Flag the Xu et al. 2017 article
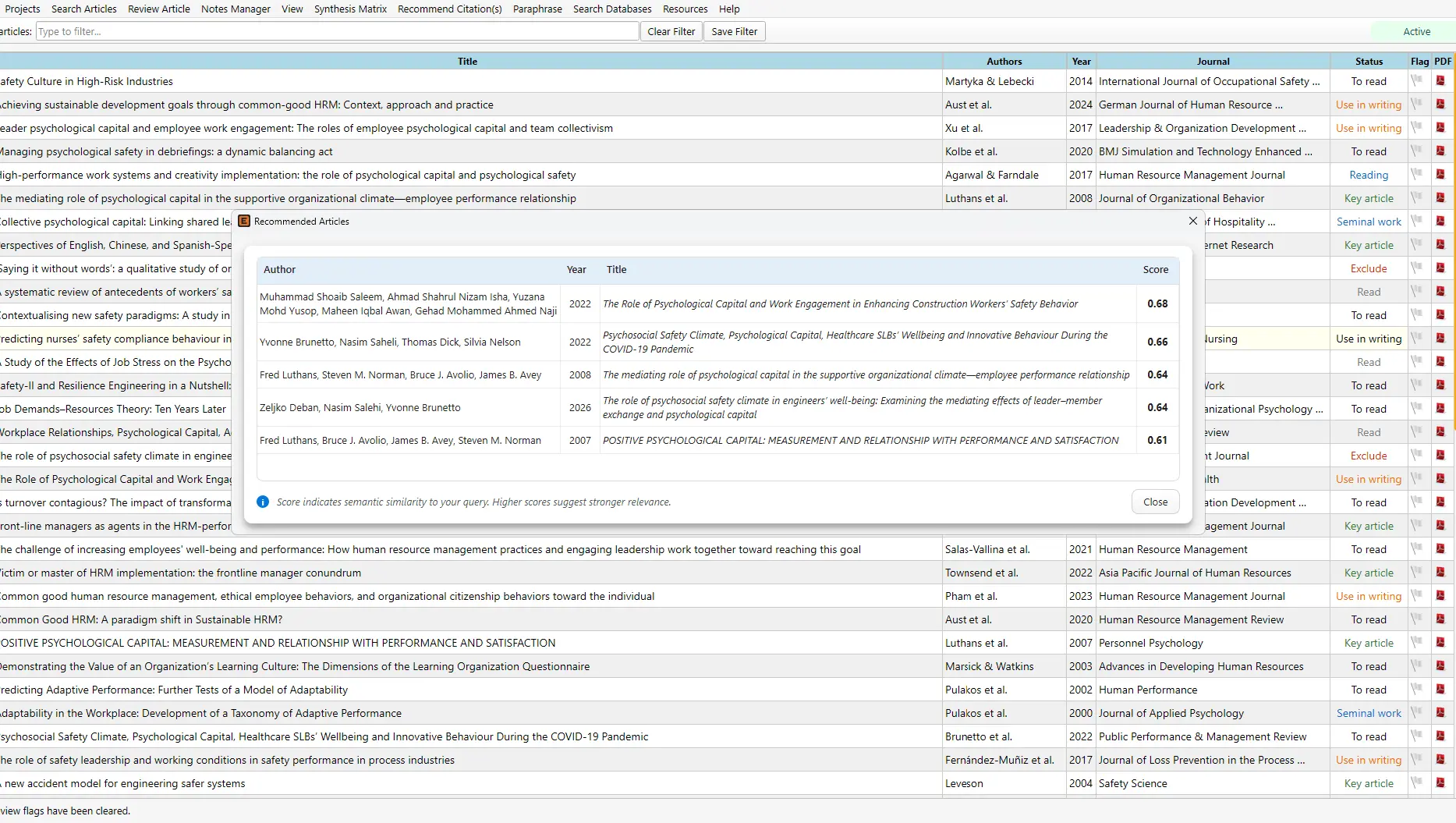This screenshot has height=823, width=1456. 1417,127
